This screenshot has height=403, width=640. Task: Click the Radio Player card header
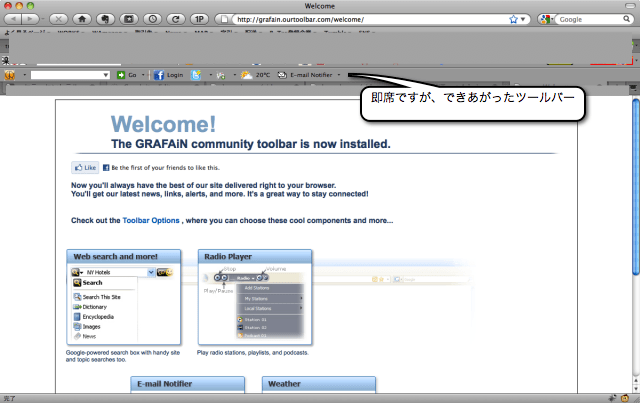(x=255, y=256)
